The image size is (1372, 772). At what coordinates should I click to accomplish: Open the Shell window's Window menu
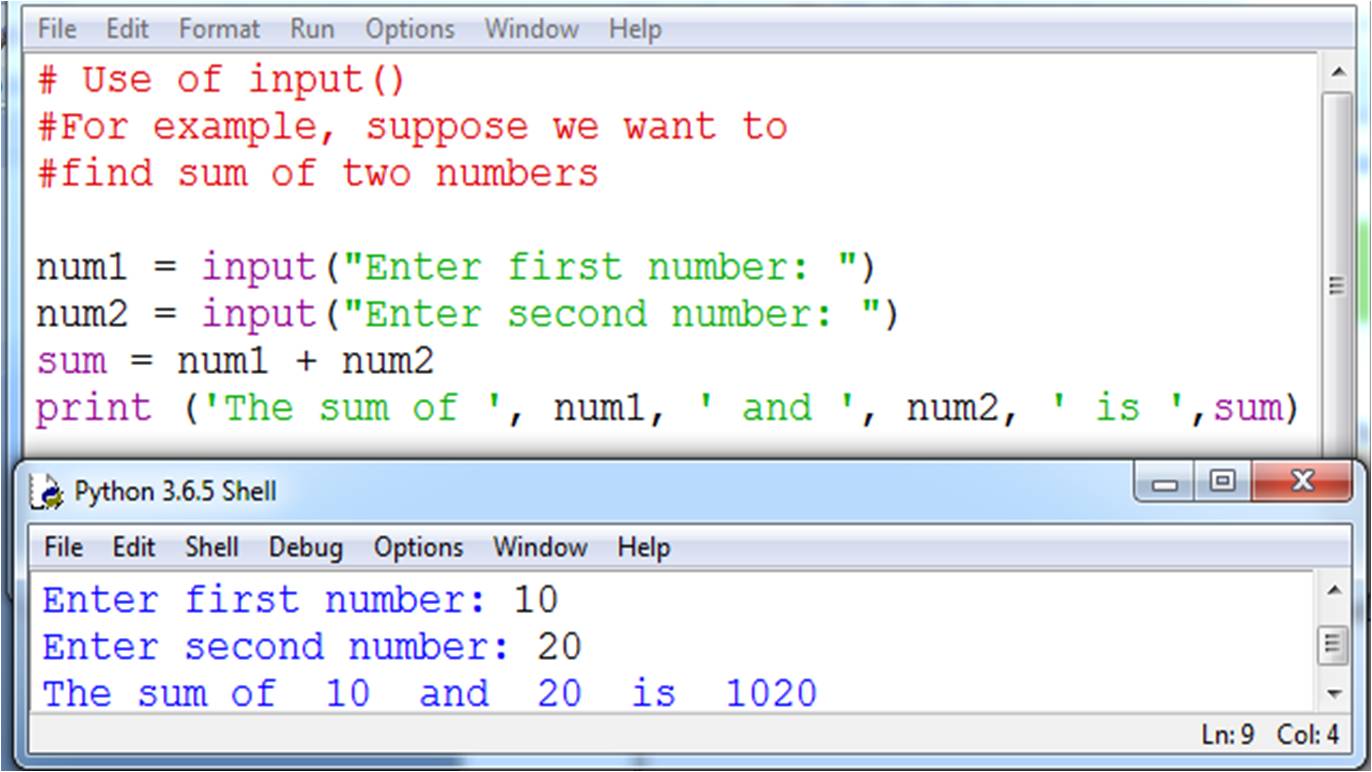pyautogui.click(x=540, y=547)
